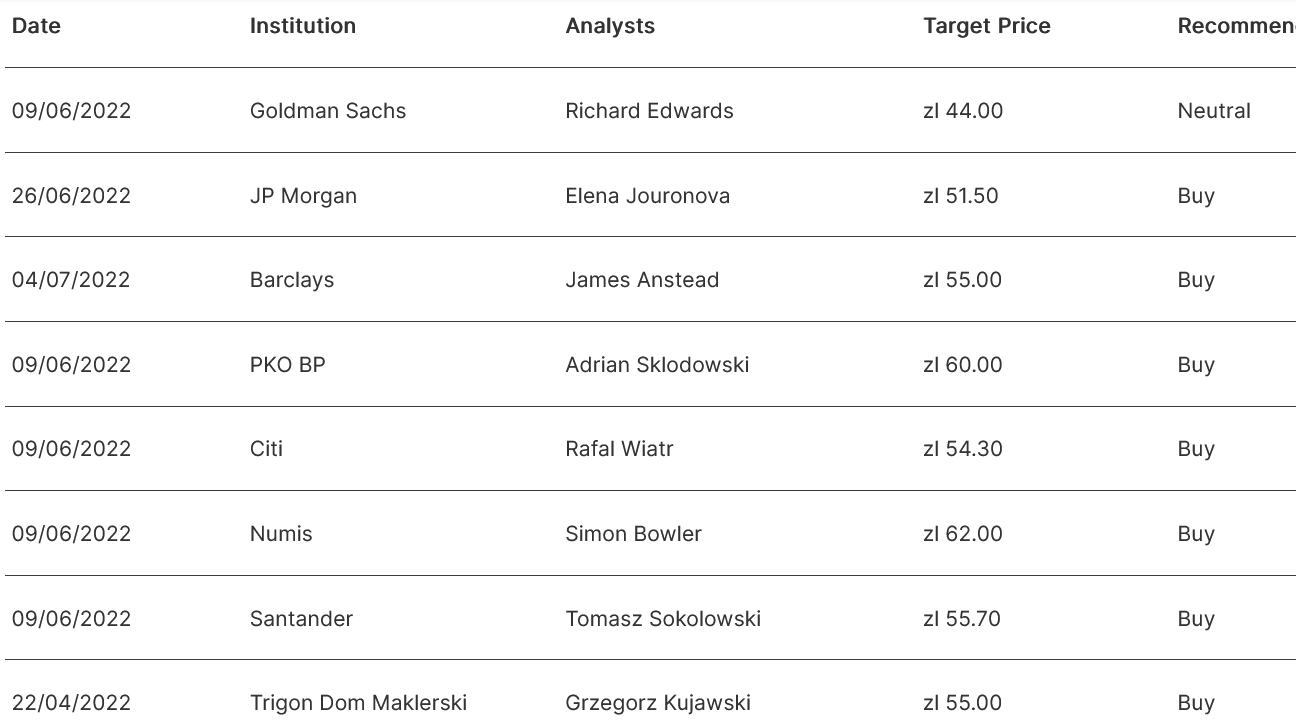Click the Institution column header
Viewport: 1298px width, 727px height.
pos(302,26)
